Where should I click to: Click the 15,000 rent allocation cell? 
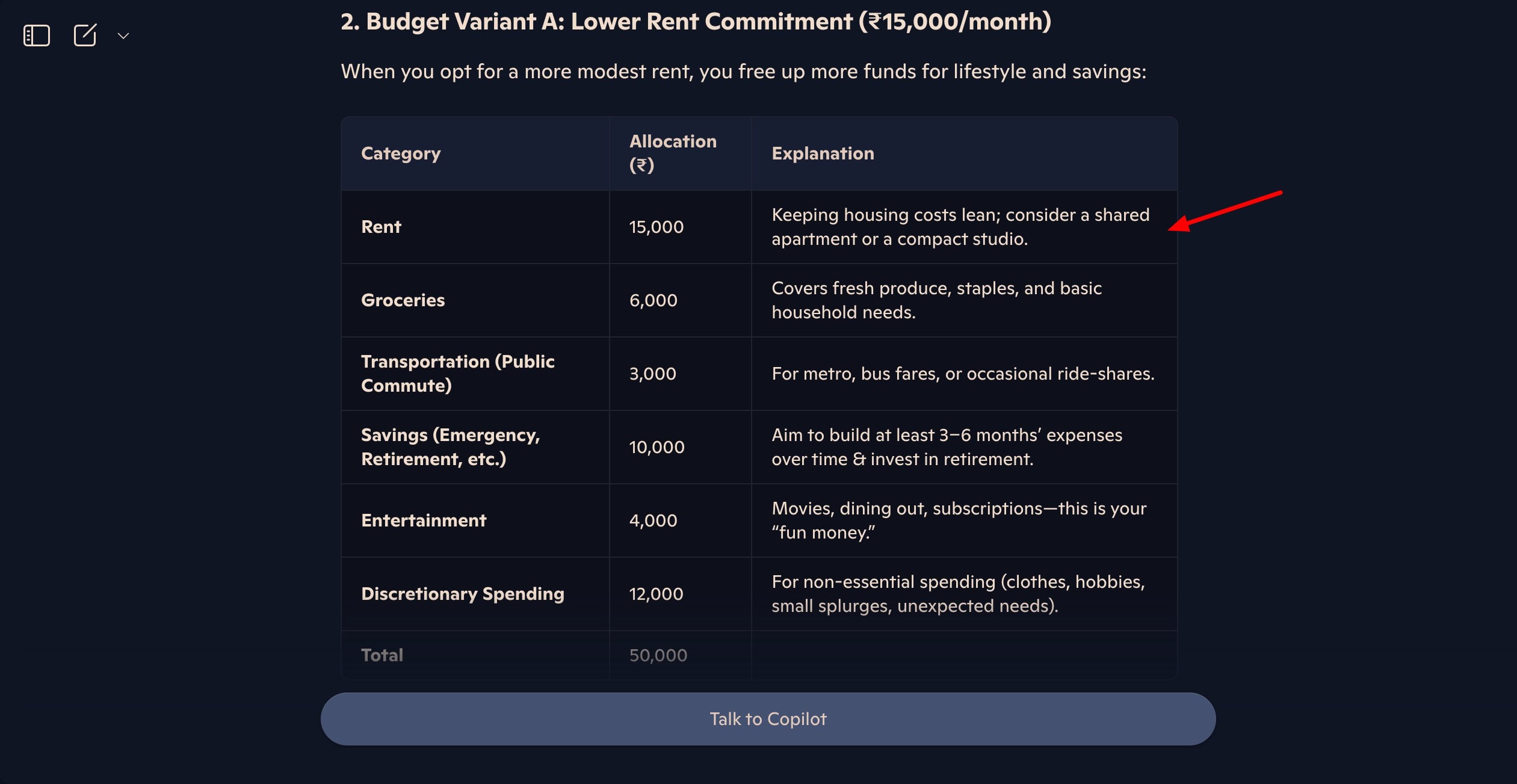coord(656,227)
